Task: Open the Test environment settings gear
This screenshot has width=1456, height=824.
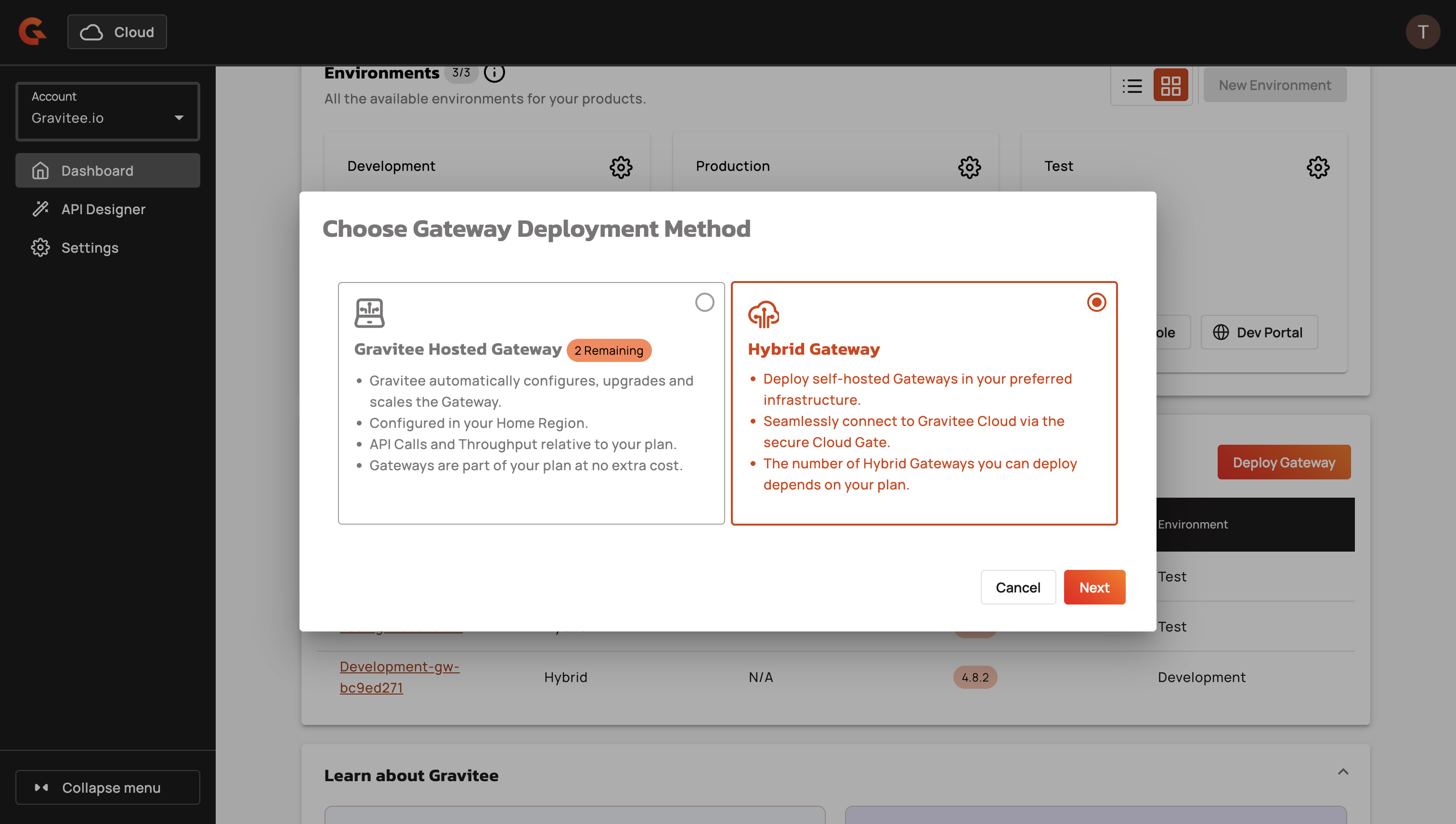Action: [1318, 167]
